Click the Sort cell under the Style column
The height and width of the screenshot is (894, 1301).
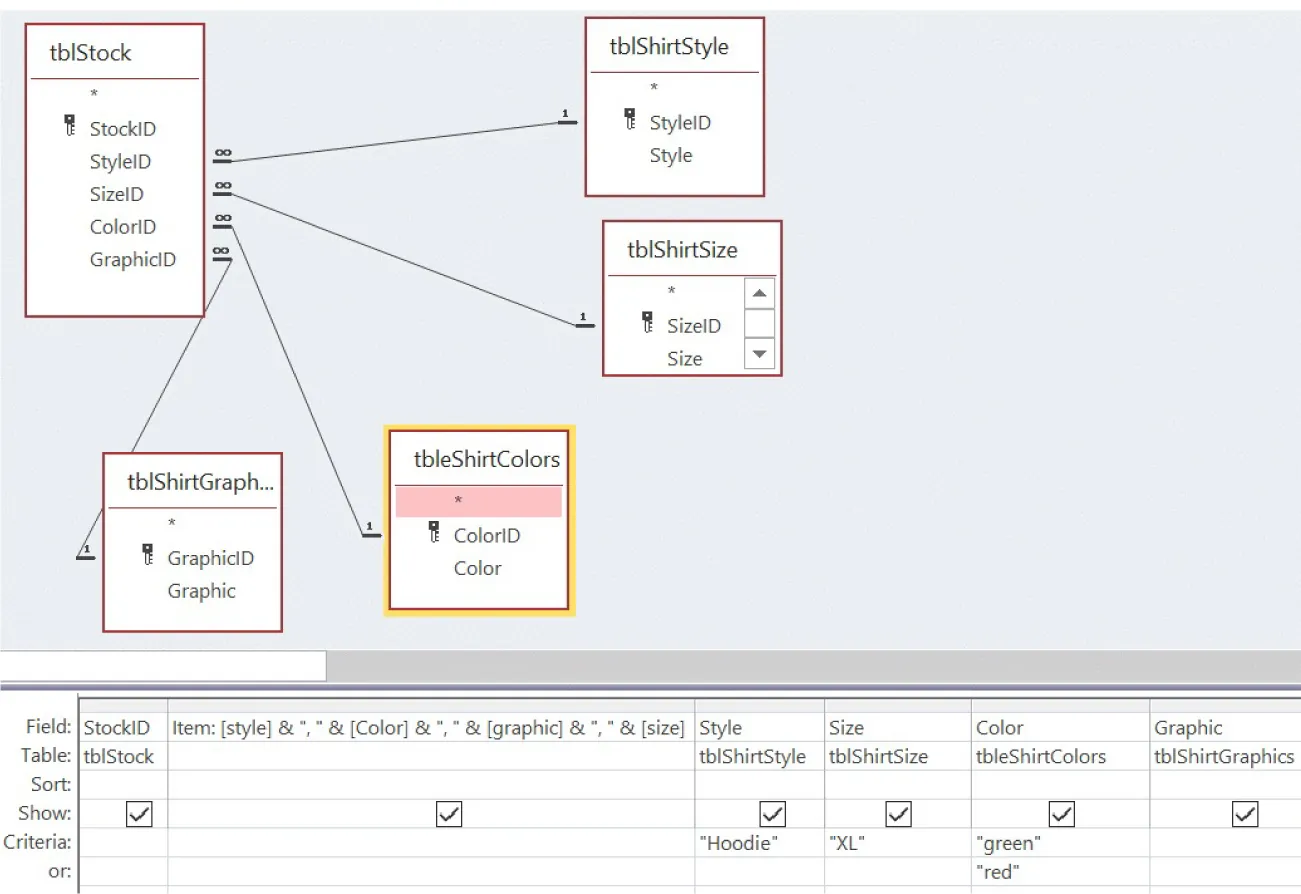click(759, 785)
